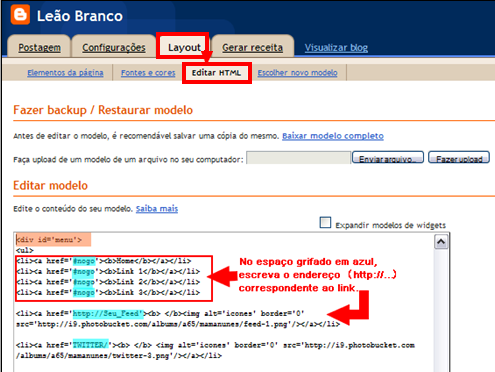This screenshot has width=495, height=372.
Task: Click the highlighted TWITTER/ text in code
Action: [90, 345]
